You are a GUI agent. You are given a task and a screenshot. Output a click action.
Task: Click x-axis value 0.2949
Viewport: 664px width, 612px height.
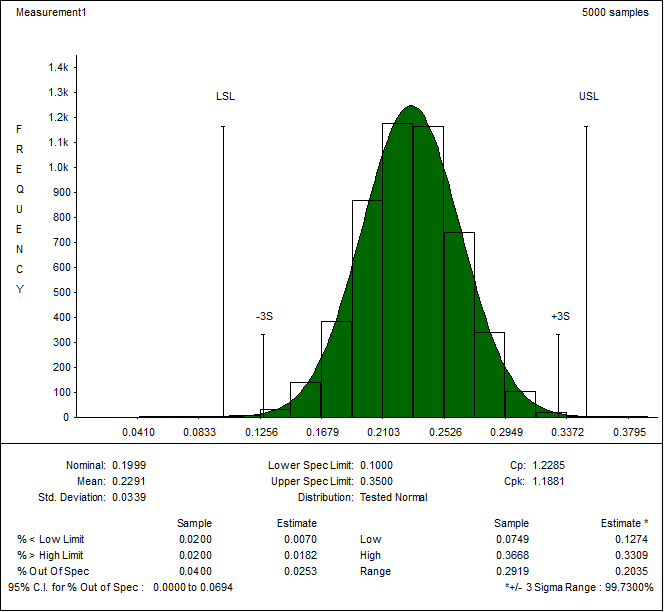(506, 432)
